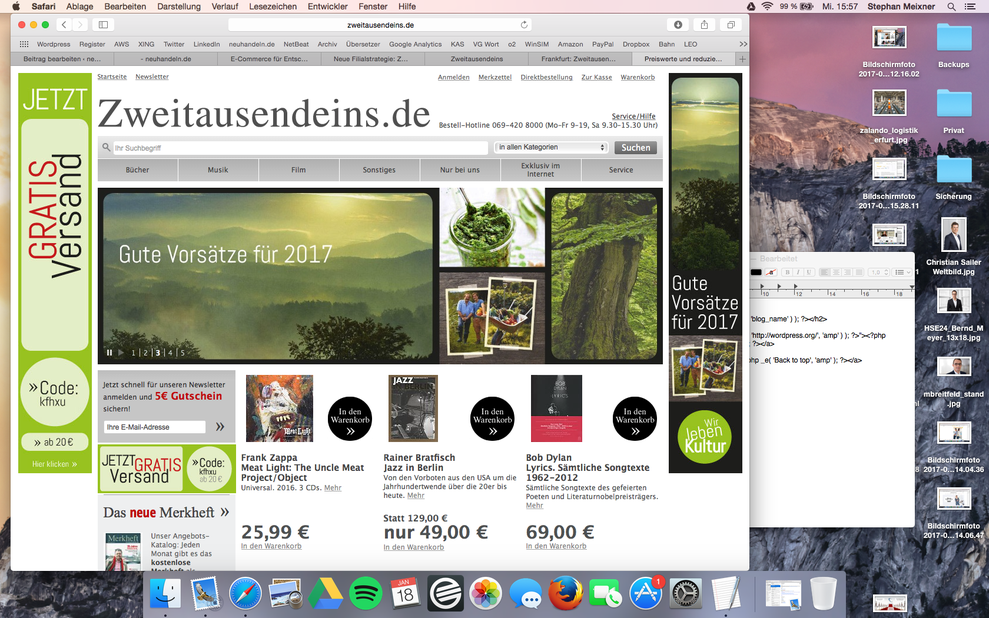Open Mail in the Dock
The width and height of the screenshot is (989, 618).
pyautogui.click(x=205, y=593)
